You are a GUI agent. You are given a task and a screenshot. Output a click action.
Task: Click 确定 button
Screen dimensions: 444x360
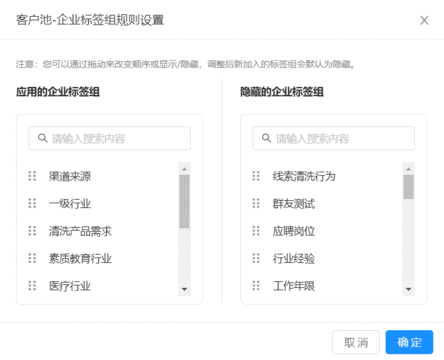409,342
